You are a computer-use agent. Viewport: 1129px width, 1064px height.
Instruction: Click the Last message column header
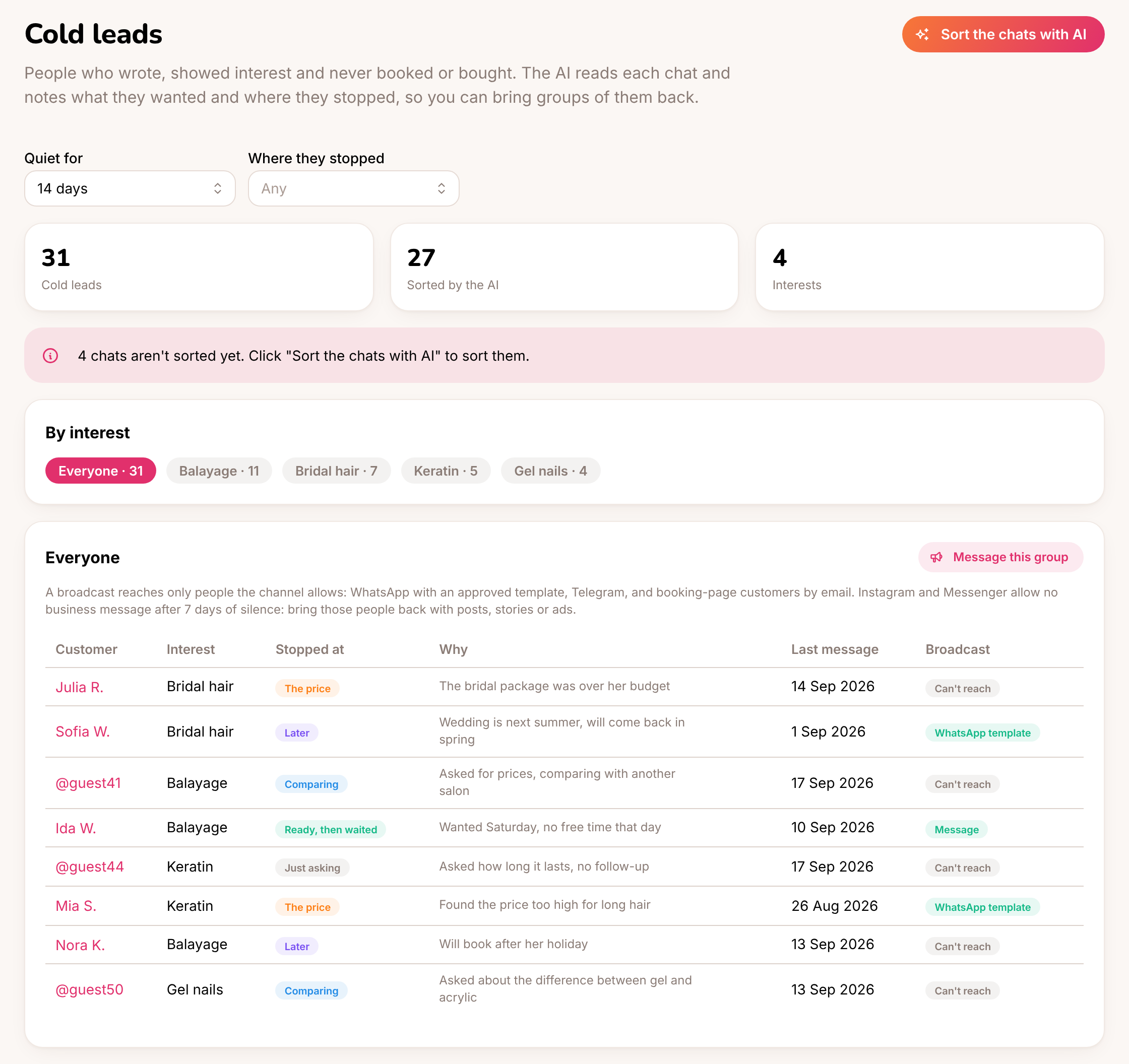(835, 649)
